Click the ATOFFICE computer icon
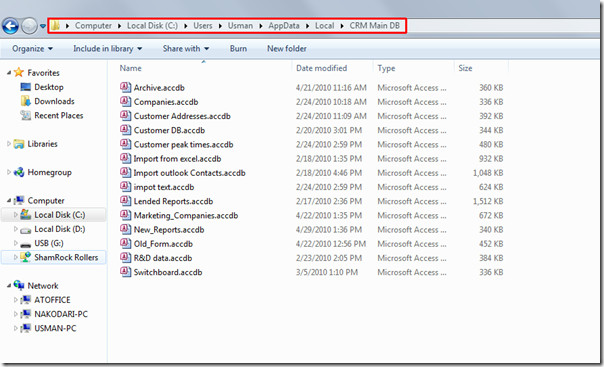Screen dimensions: 604x367 coord(26,300)
